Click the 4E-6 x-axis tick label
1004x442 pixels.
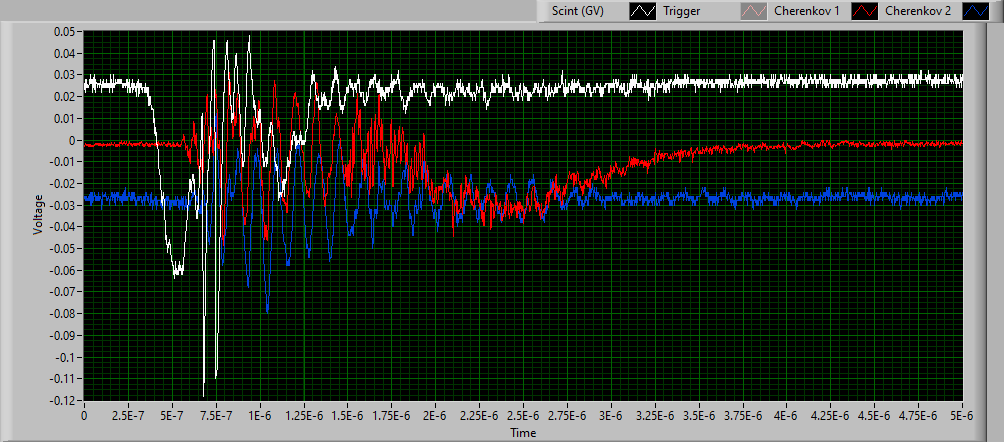(787, 415)
